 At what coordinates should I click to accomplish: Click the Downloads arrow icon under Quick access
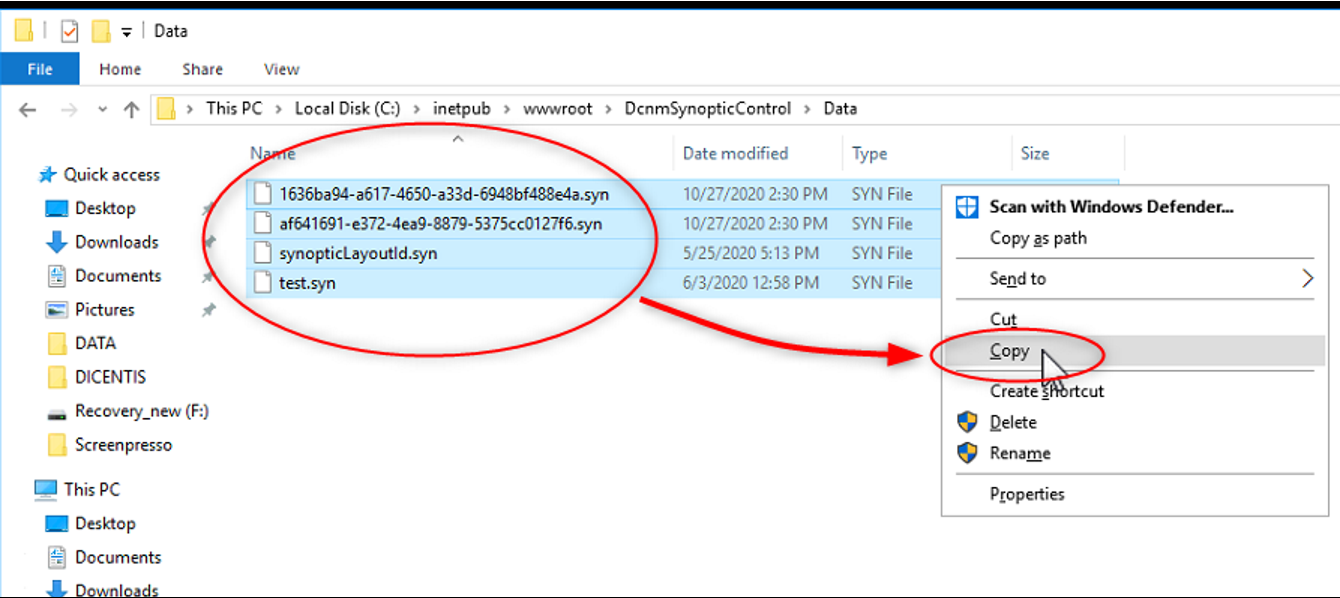[x=57, y=242]
